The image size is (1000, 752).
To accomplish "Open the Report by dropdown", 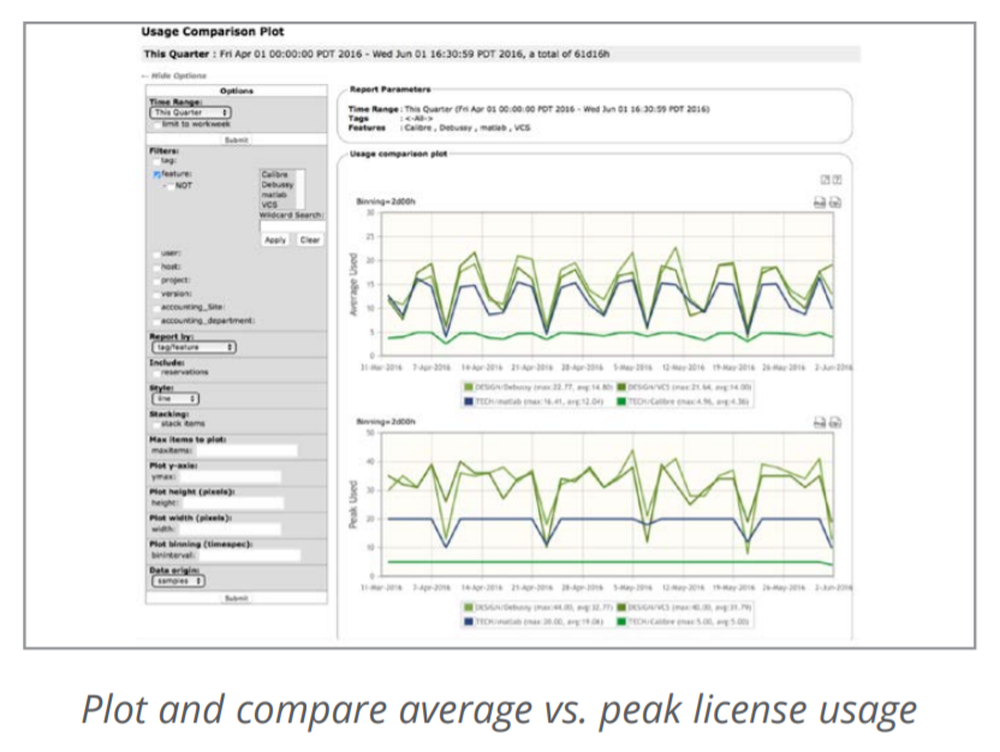I will pyautogui.click(x=194, y=348).
